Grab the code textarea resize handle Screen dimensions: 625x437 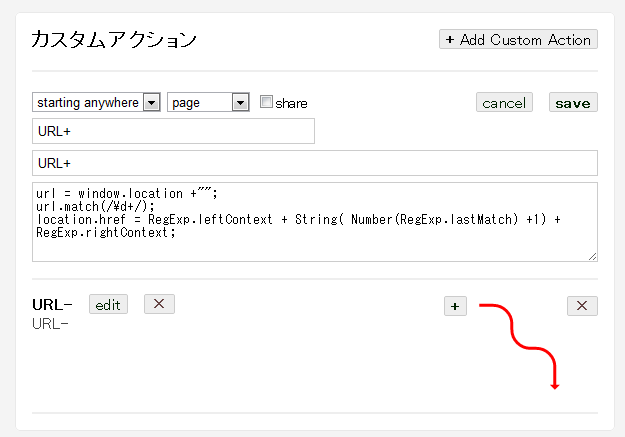(592, 256)
